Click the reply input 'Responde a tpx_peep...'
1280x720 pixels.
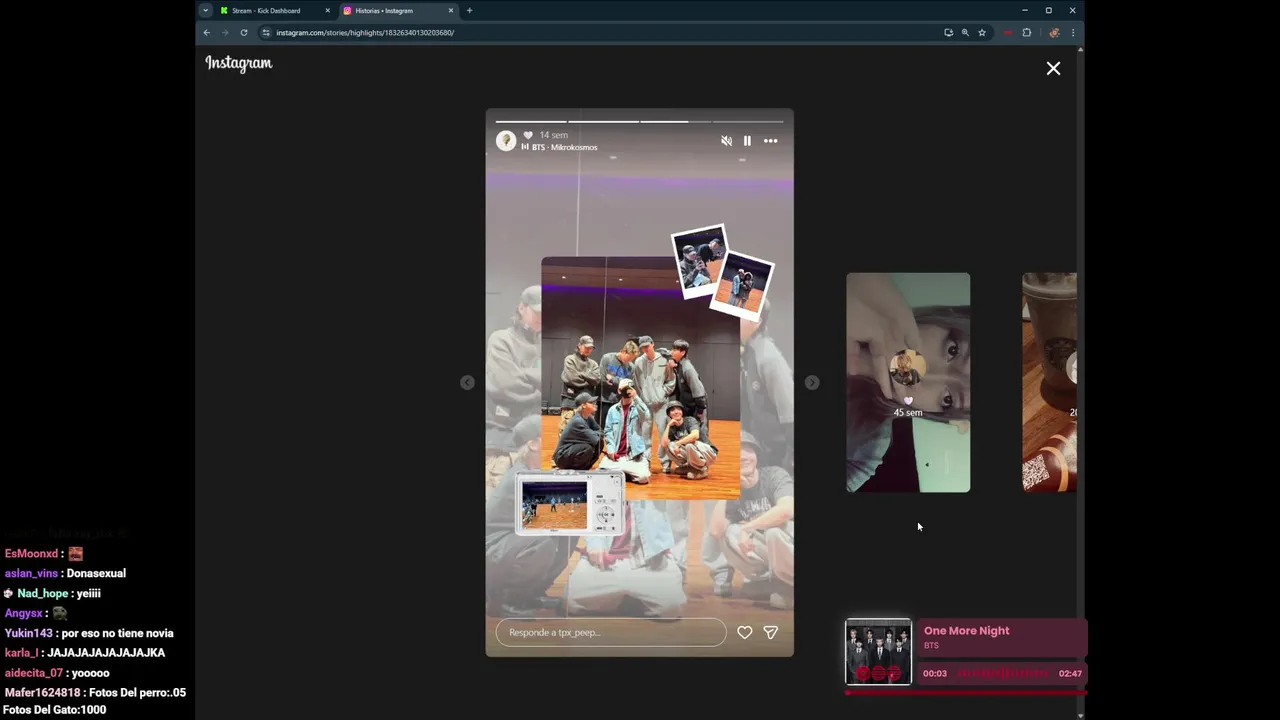(611, 632)
